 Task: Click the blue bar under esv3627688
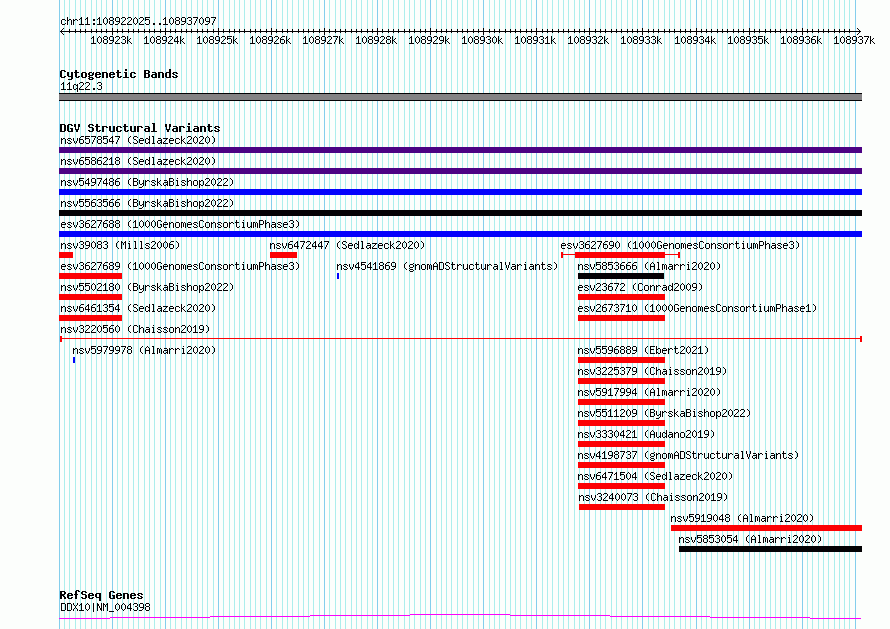click(x=460, y=234)
